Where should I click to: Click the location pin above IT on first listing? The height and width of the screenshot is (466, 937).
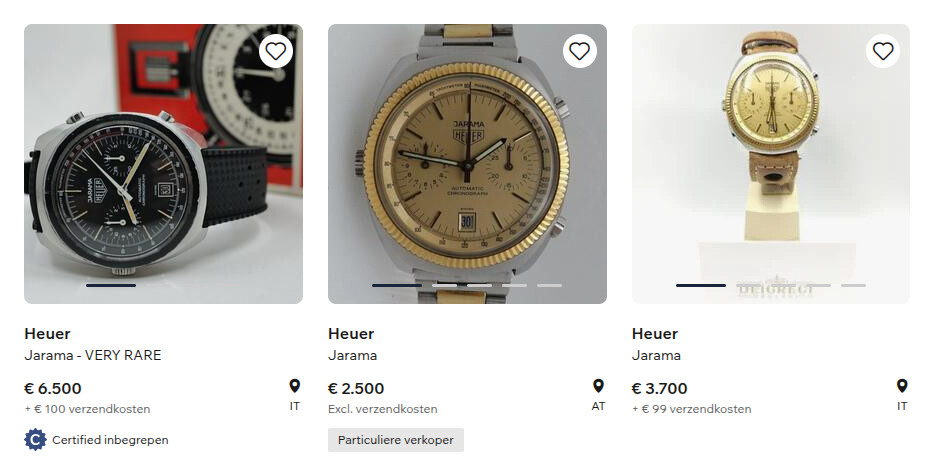pos(294,386)
